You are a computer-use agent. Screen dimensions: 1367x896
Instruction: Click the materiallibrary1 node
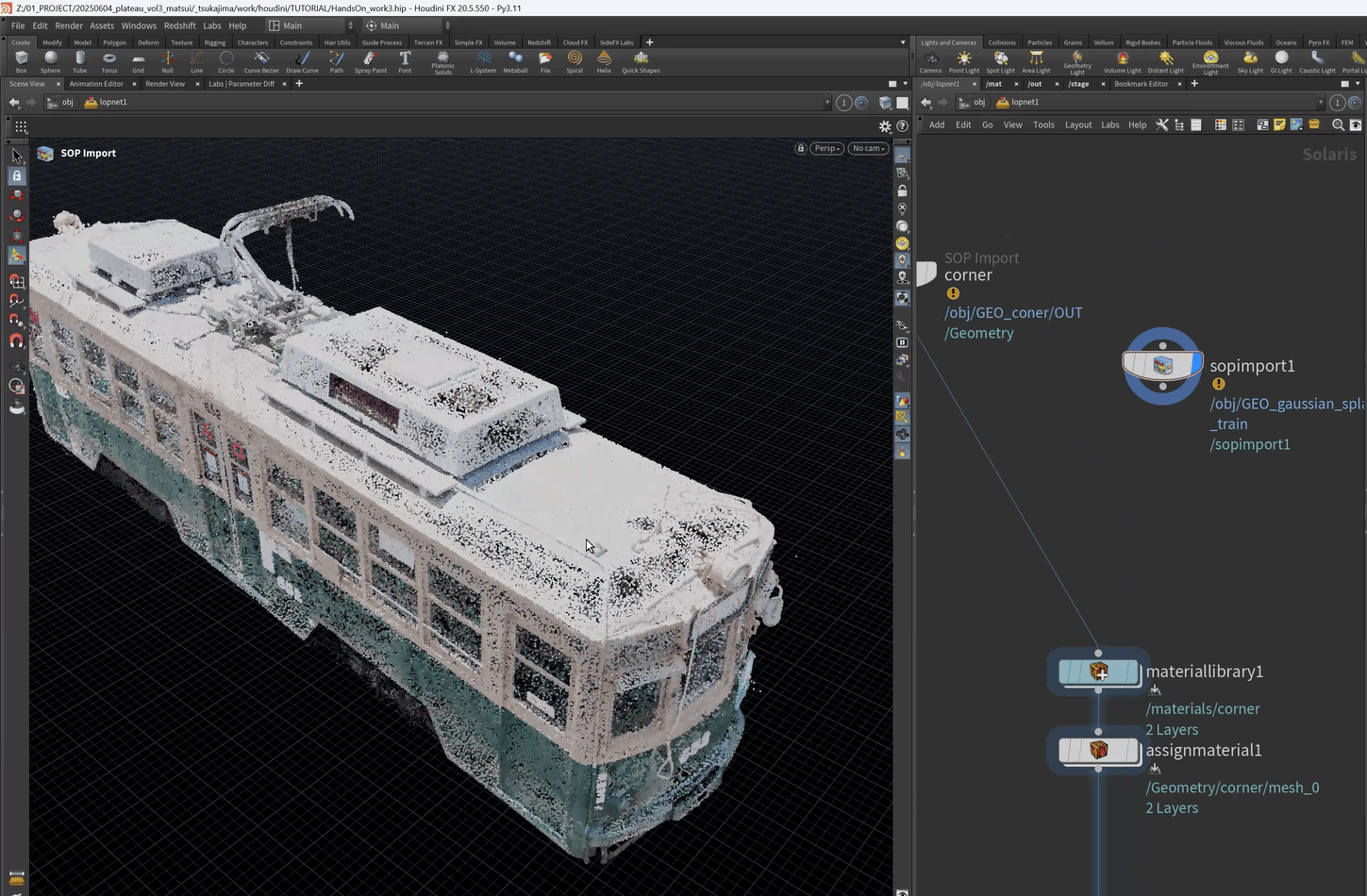tap(1099, 672)
